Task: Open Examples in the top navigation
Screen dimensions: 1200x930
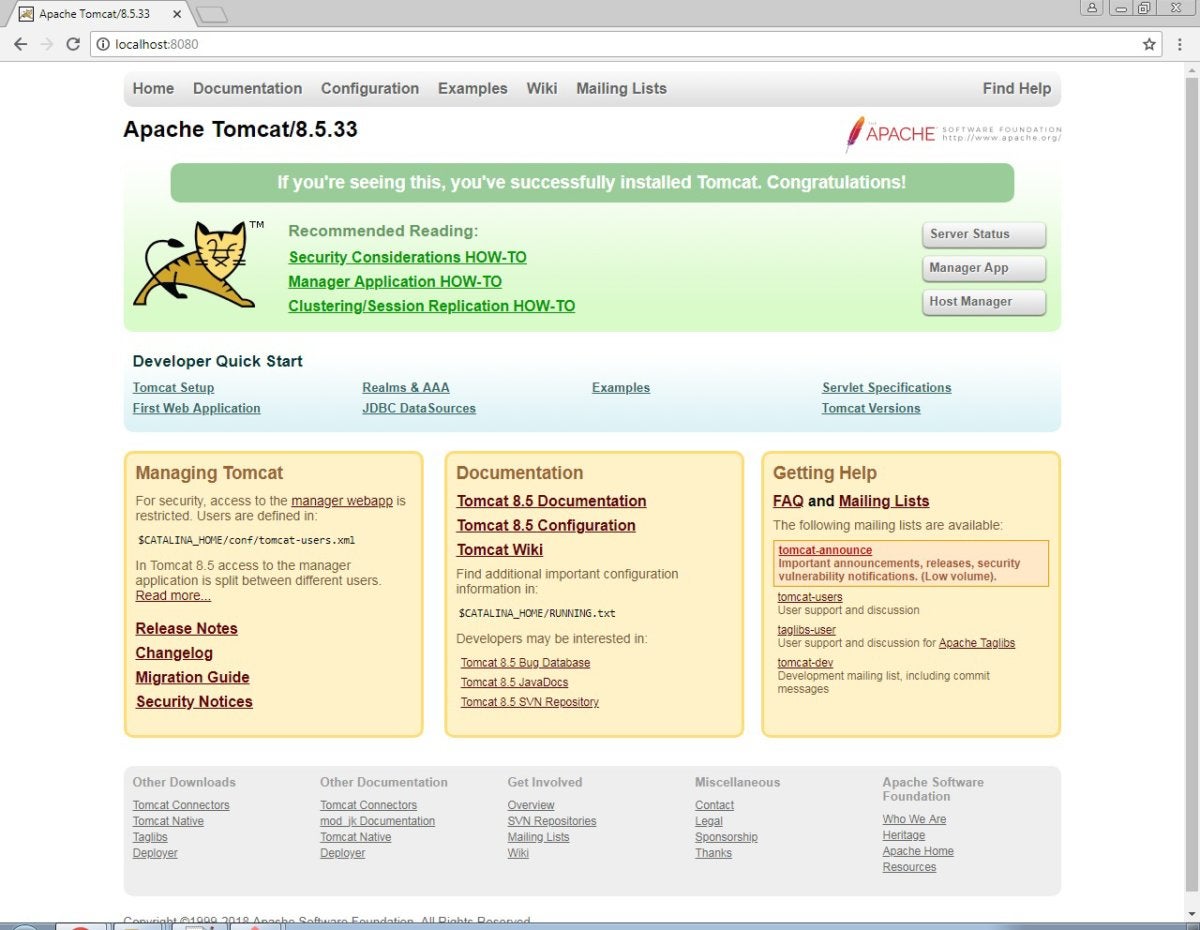Action: coord(473,88)
